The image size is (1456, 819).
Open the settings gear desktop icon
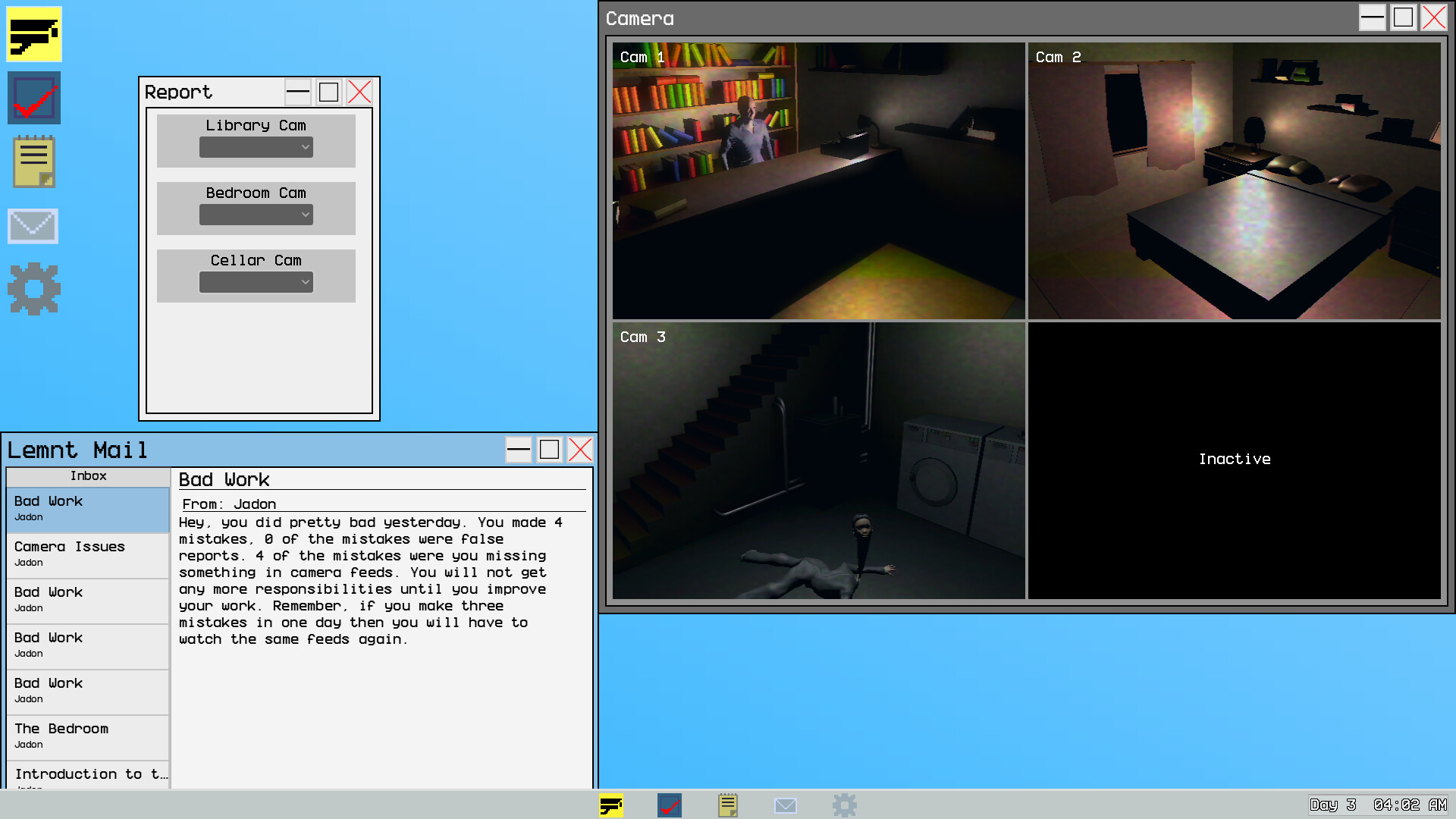[x=34, y=289]
